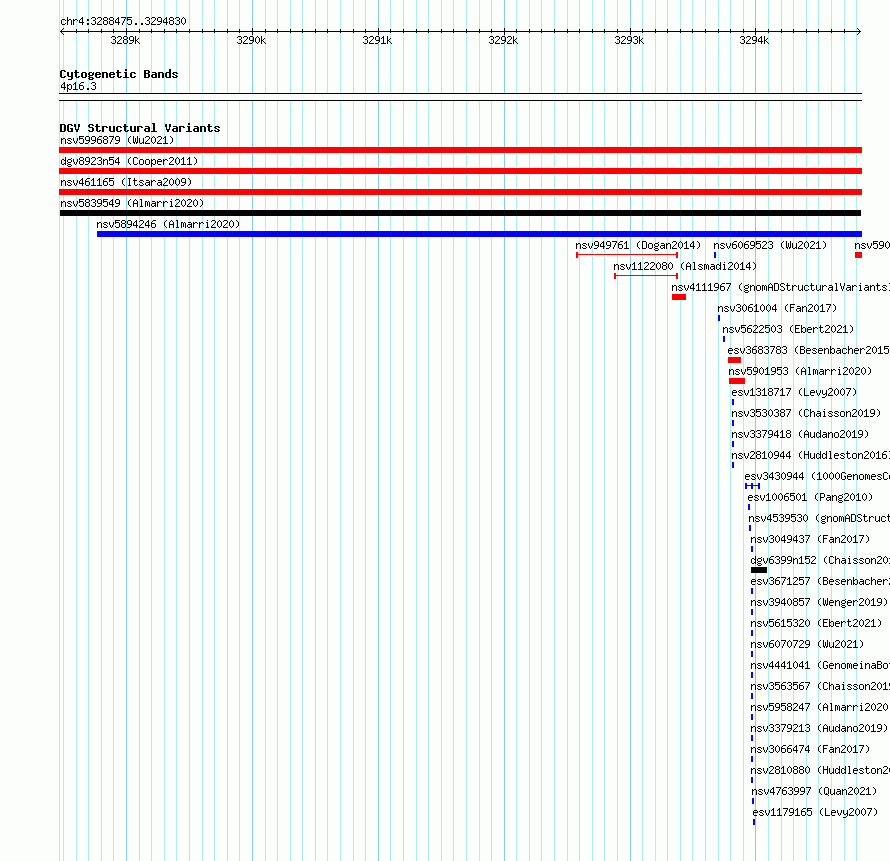
Task: Open label nsv4539530 gnomAD variant
Action: coord(819,518)
